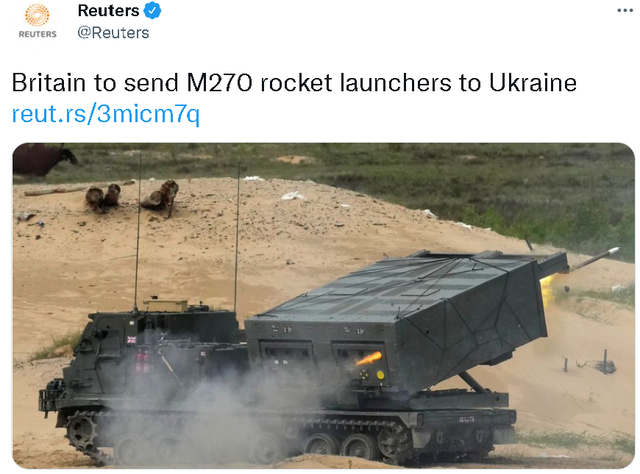Select the tweet headline text
Screen dimensions: 640x474
pos(294,83)
